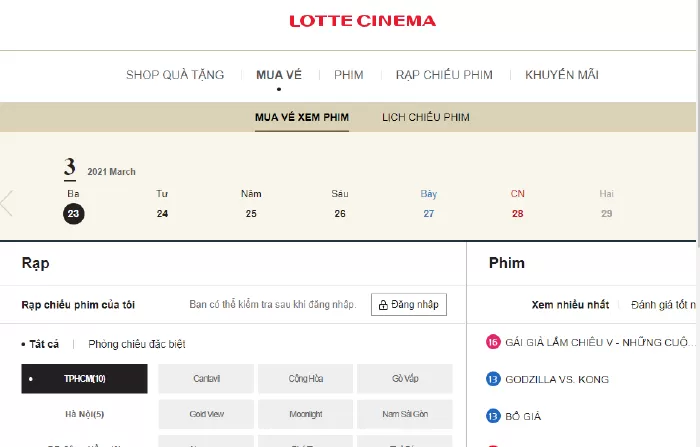
Task: Select date 25 Thursday
Action: click(x=251, y=213)
